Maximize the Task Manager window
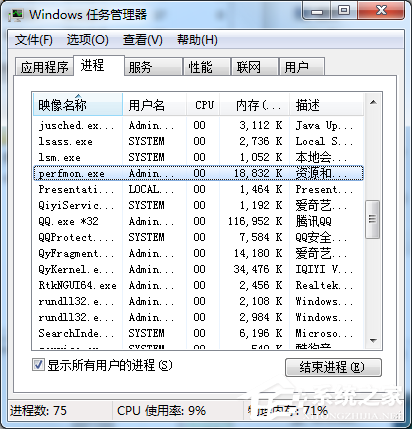Image resolution: width=412 pixels, height=429 pixels. 344,11
